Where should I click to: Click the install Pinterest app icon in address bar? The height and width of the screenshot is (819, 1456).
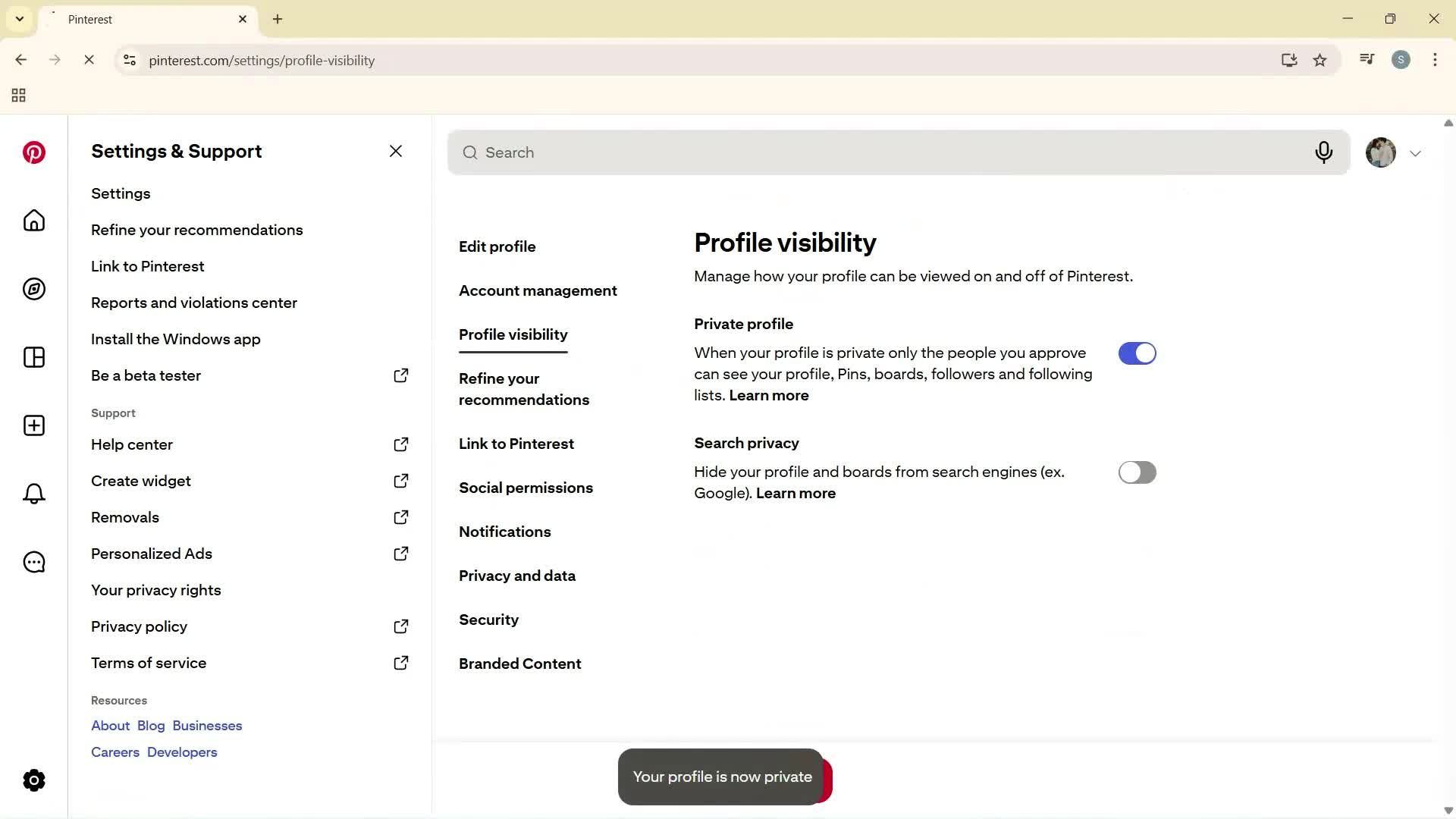[1289, 60]
